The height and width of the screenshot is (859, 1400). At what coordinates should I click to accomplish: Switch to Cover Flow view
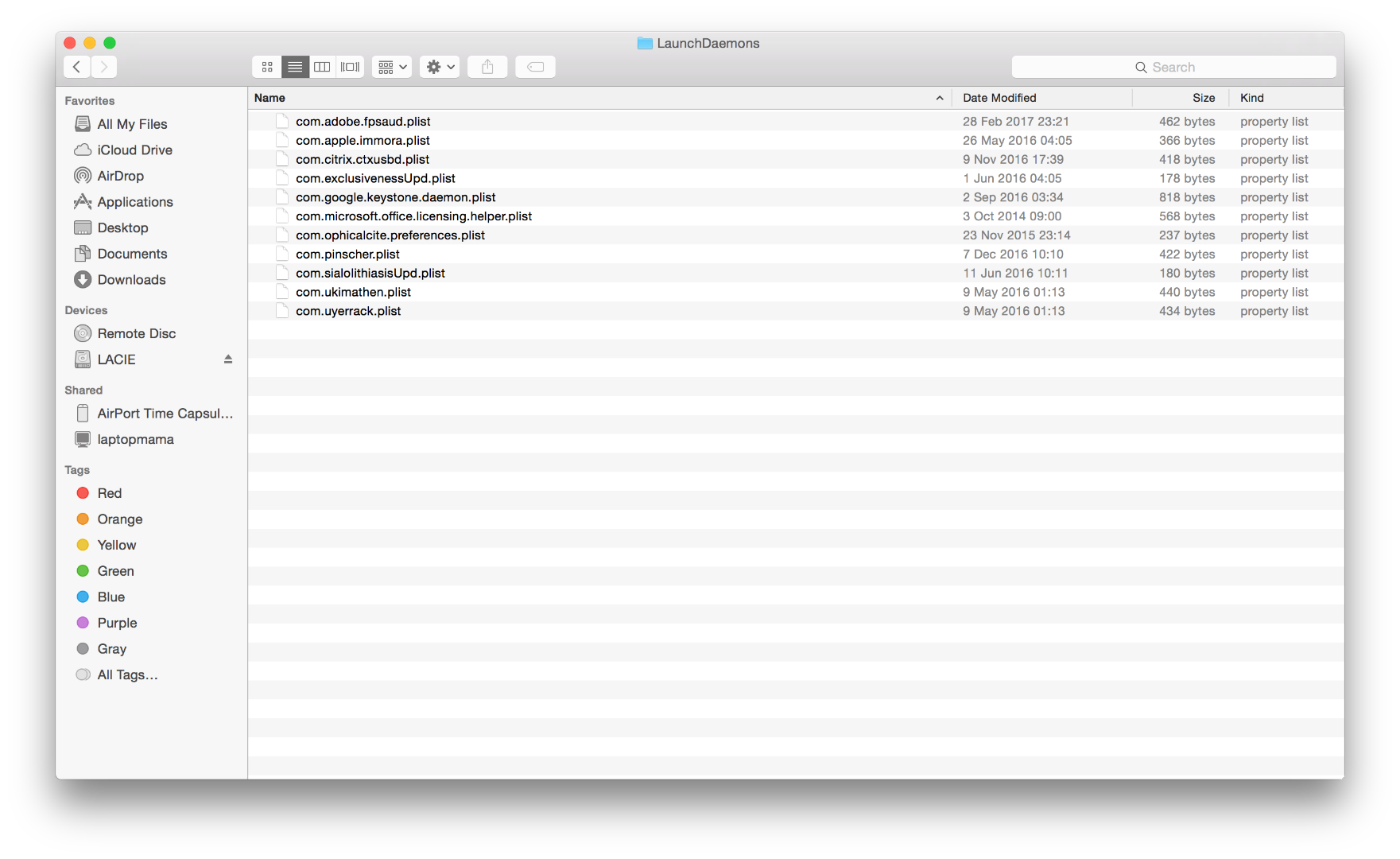pyautogui.click(x=350, y=67)
